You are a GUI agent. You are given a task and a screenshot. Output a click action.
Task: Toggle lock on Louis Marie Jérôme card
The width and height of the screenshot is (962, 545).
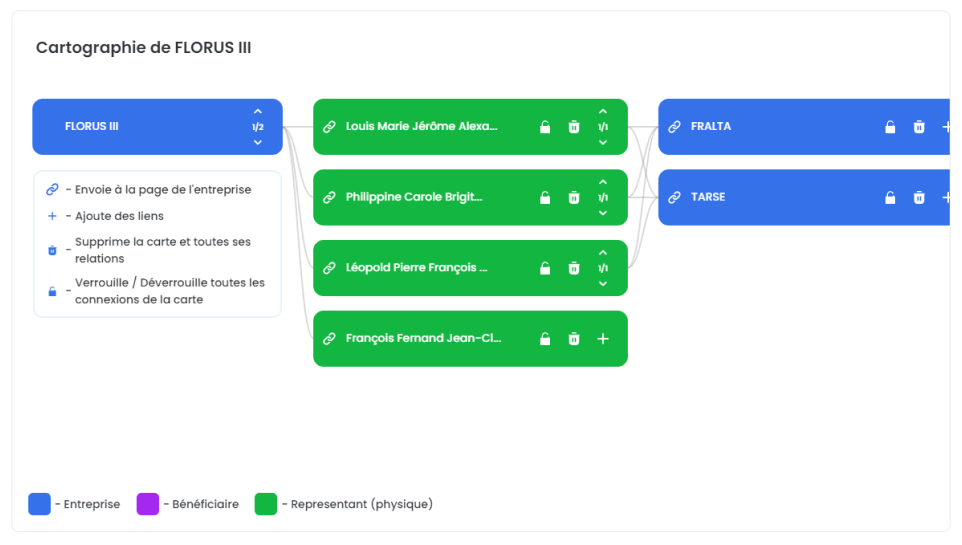[545, 127]
